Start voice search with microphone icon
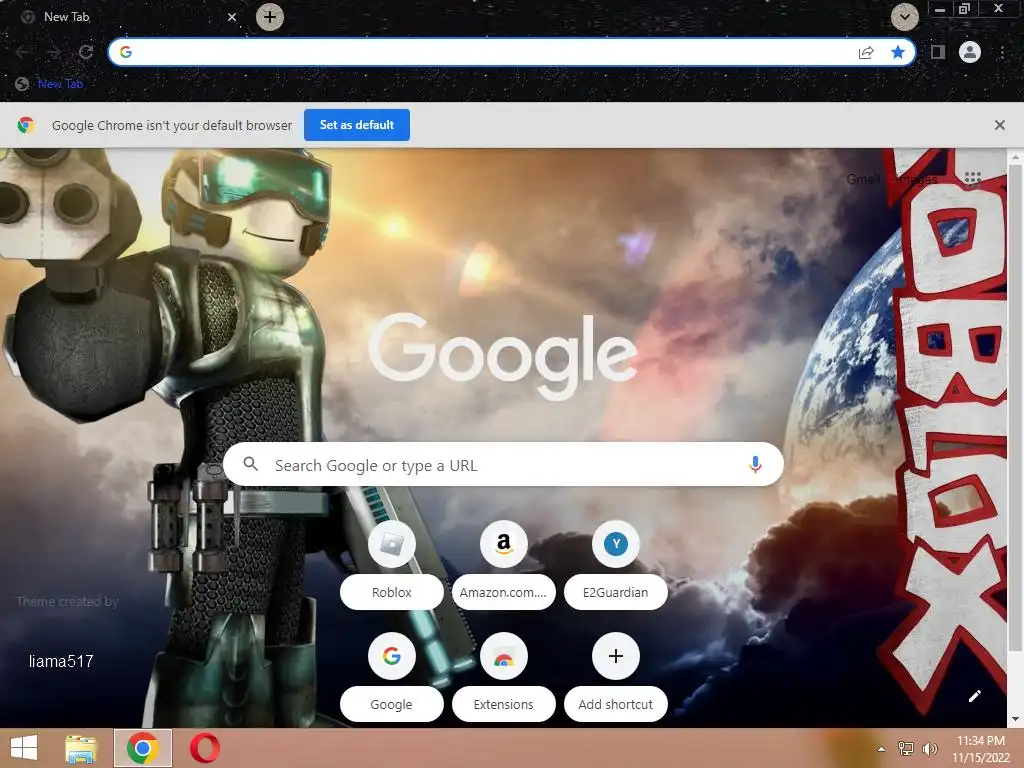The height and width of the screenshot is (768, 1024). click(755, 464)
